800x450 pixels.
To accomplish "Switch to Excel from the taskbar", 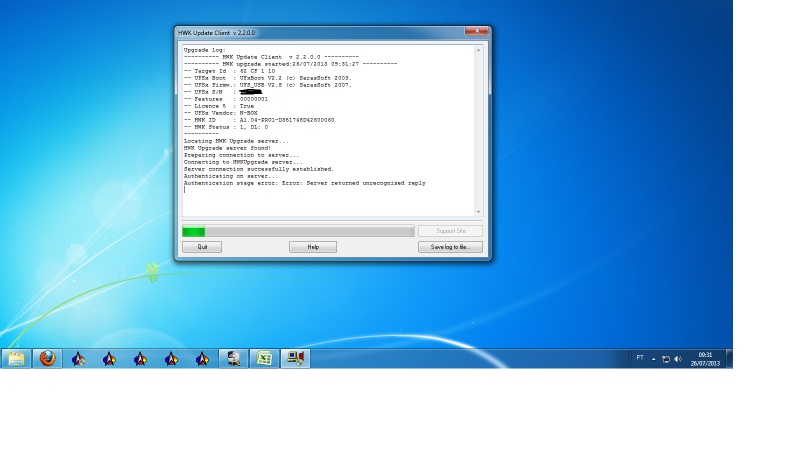I will click(x=264, y=359).
